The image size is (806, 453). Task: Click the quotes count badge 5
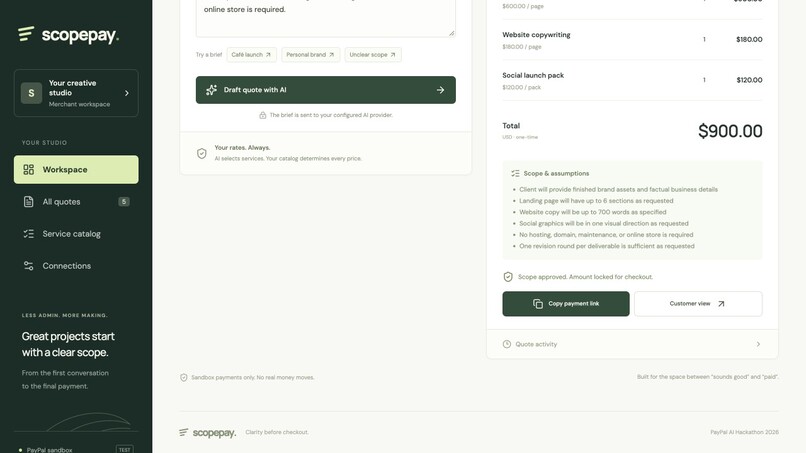[124, 202]
